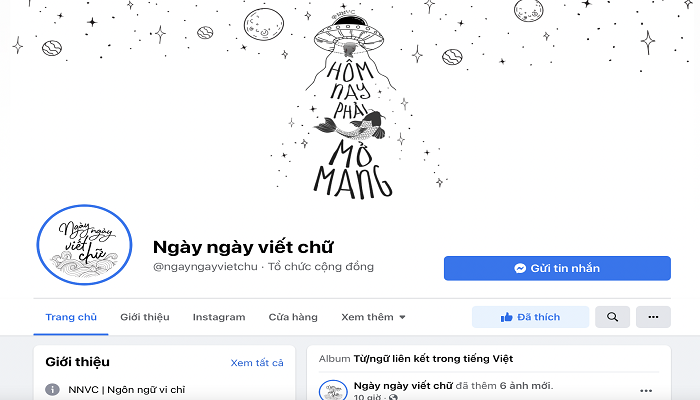Go to the Trang chủ tab
This screenshot has width=700, height=400.
point(71,317)
